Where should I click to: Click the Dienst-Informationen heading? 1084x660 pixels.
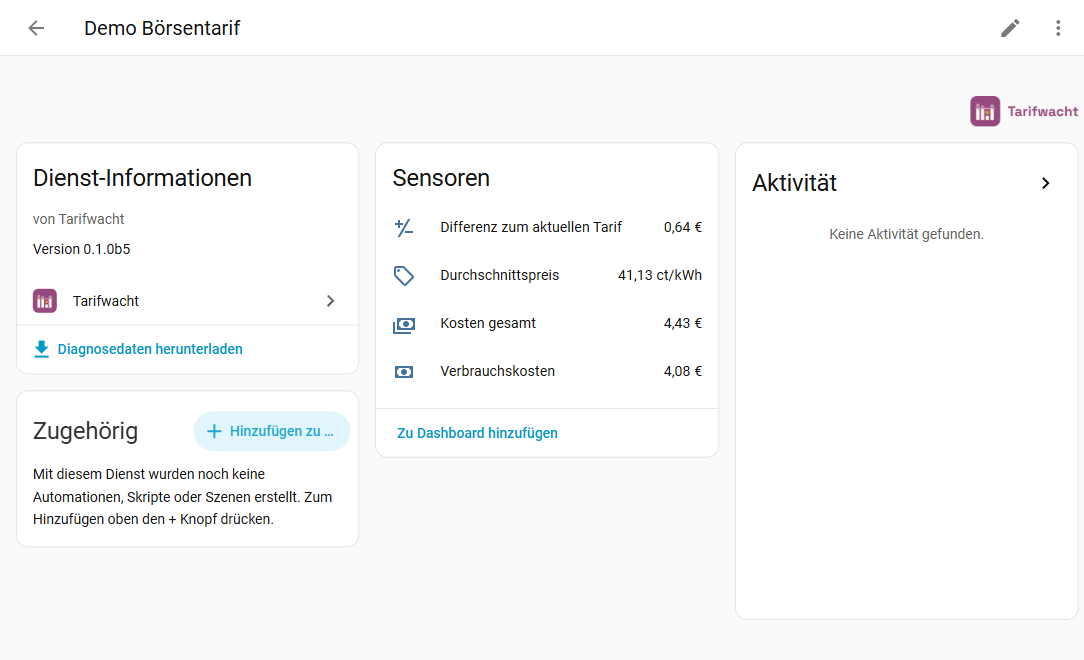pyautogui.click(x=142, y=178)
